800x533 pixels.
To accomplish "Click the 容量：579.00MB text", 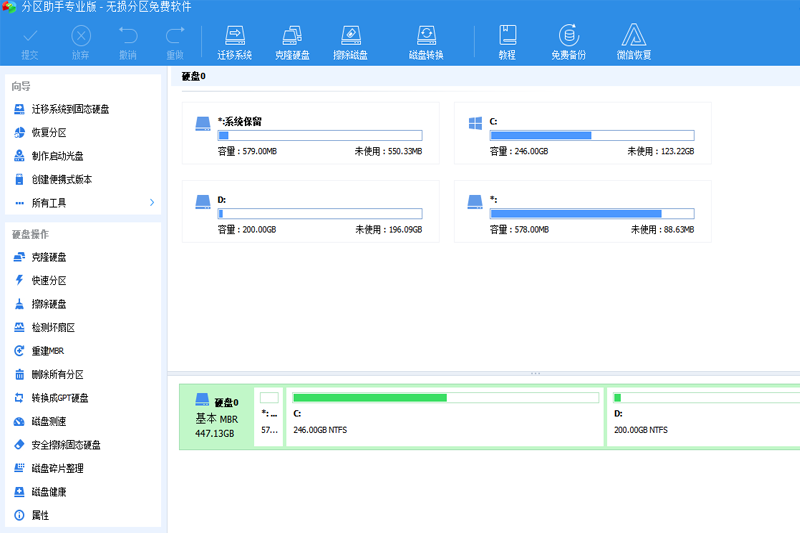I will [247, 151].
